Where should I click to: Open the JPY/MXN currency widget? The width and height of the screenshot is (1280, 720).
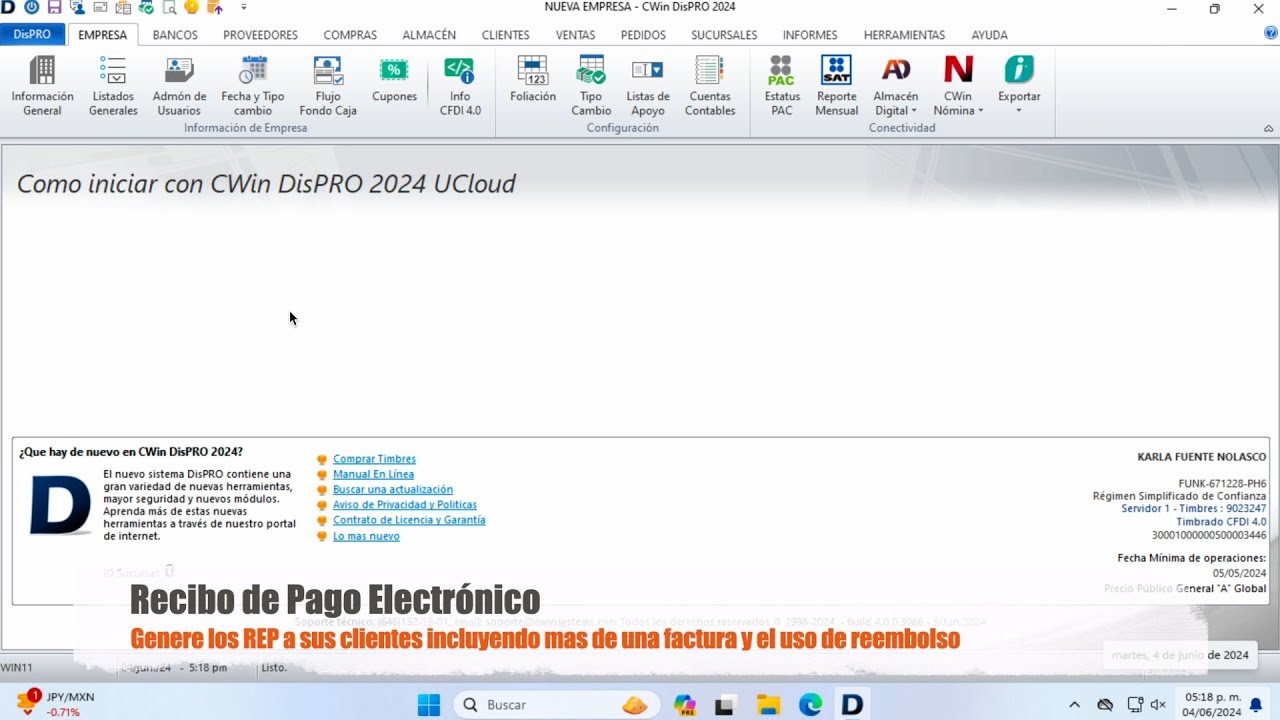click(x=56, y=704)
